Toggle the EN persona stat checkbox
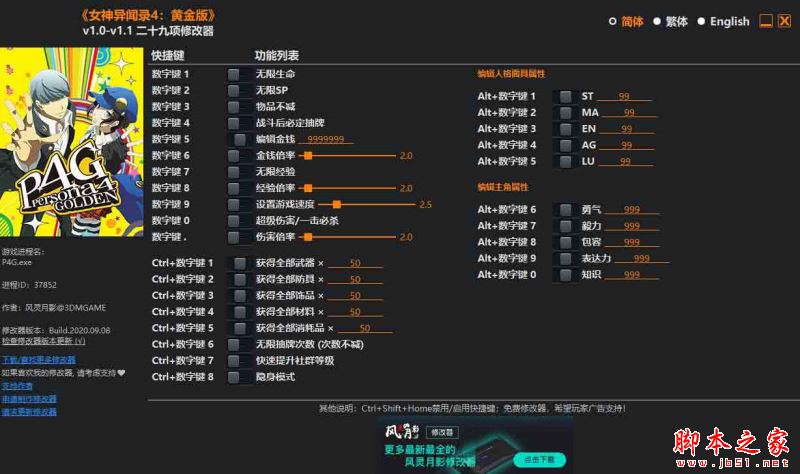800x474 pixels. [x=565, y=129]
